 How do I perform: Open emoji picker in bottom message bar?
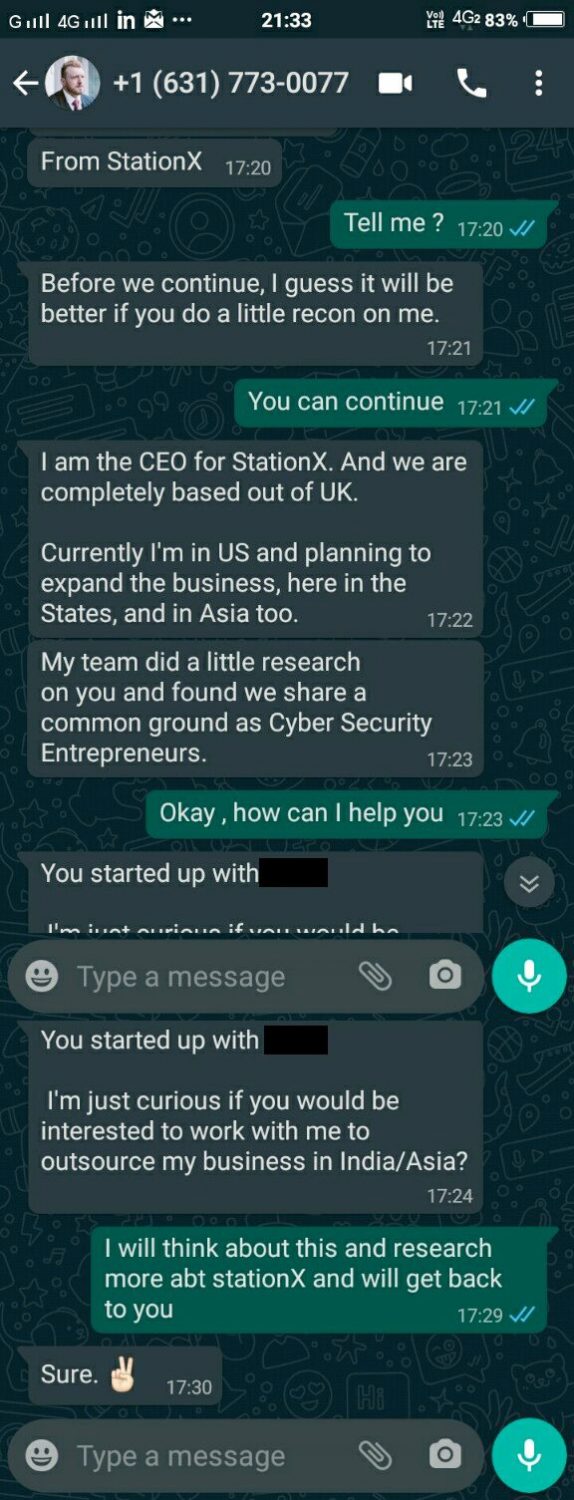(x=41, y=1456)
